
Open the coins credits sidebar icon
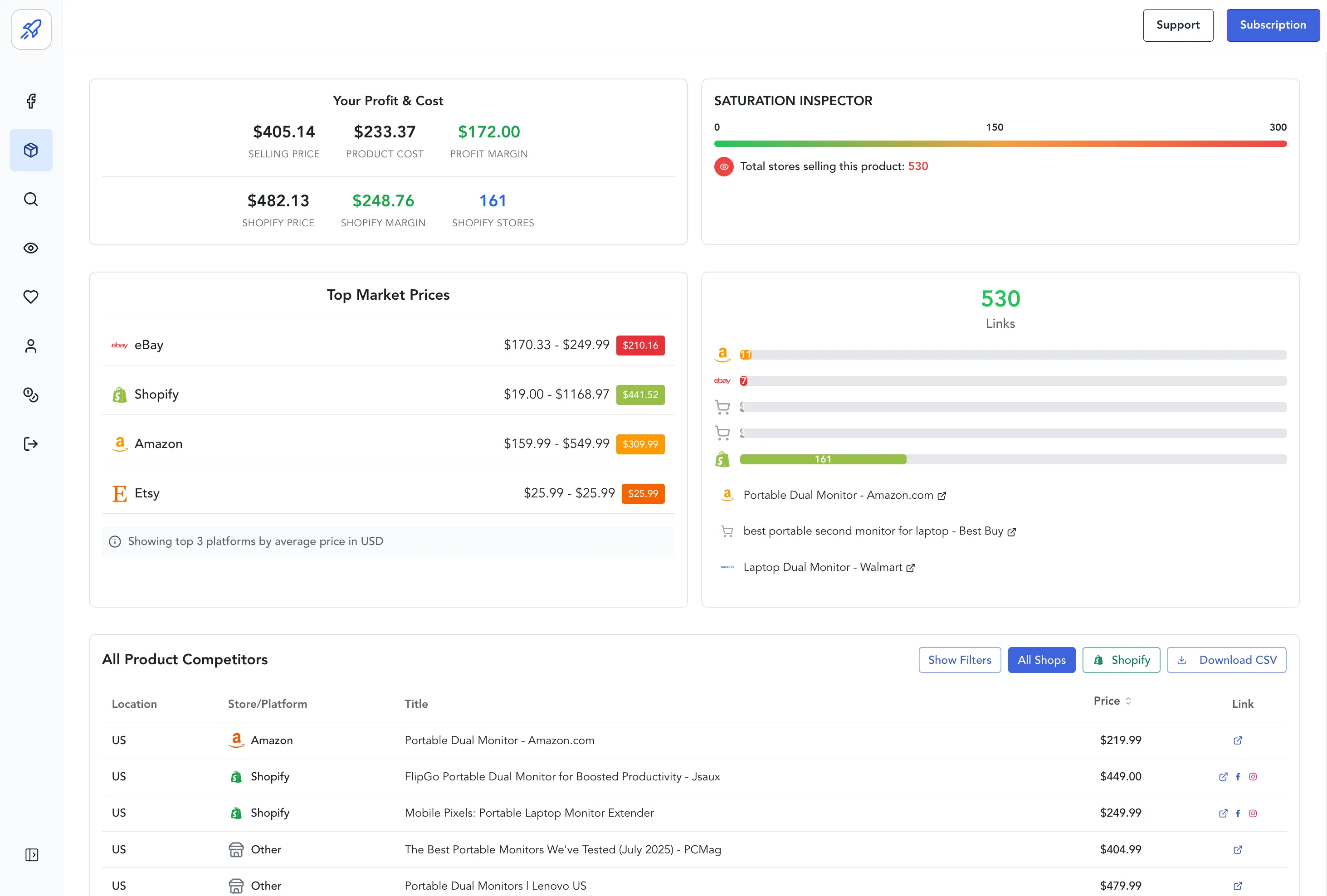(31, 395)
